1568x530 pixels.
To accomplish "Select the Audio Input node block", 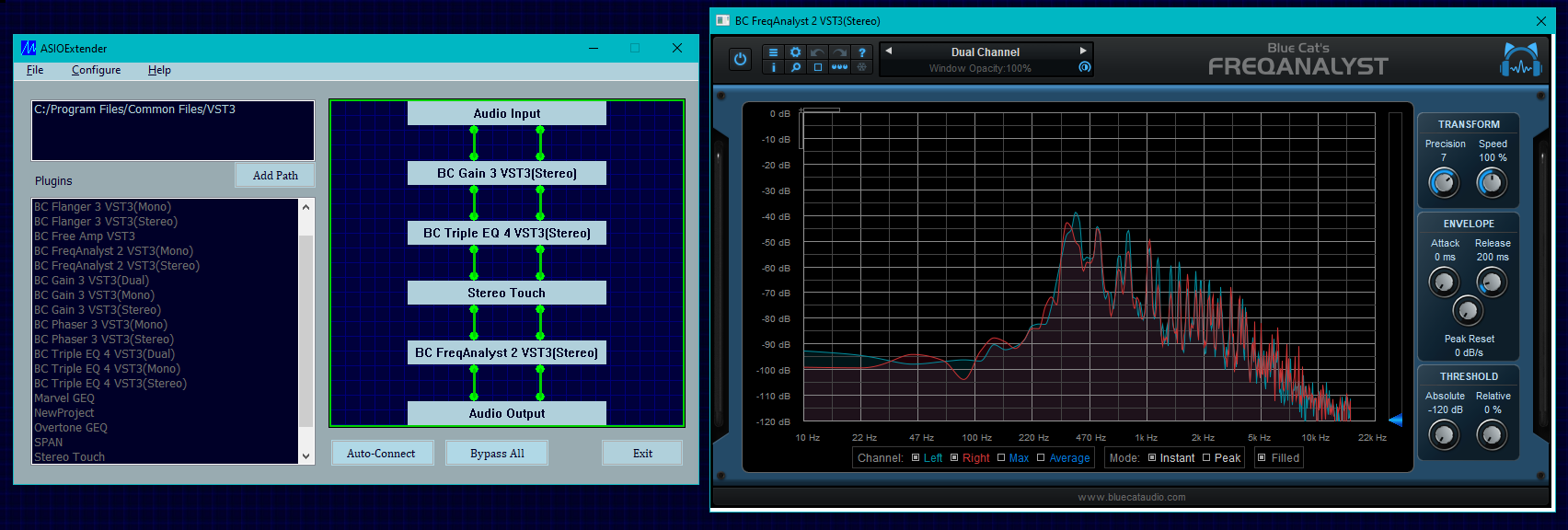I will point(507,113).
